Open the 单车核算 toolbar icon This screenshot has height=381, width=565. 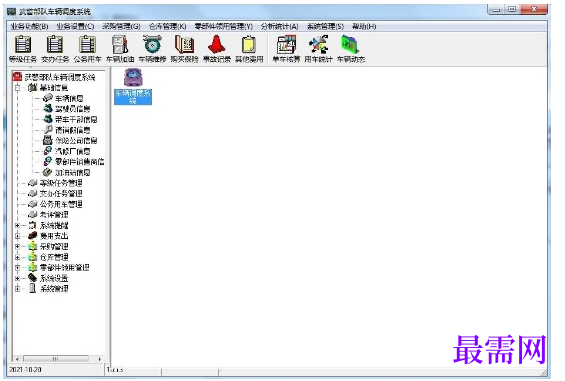tap(286, 49)
